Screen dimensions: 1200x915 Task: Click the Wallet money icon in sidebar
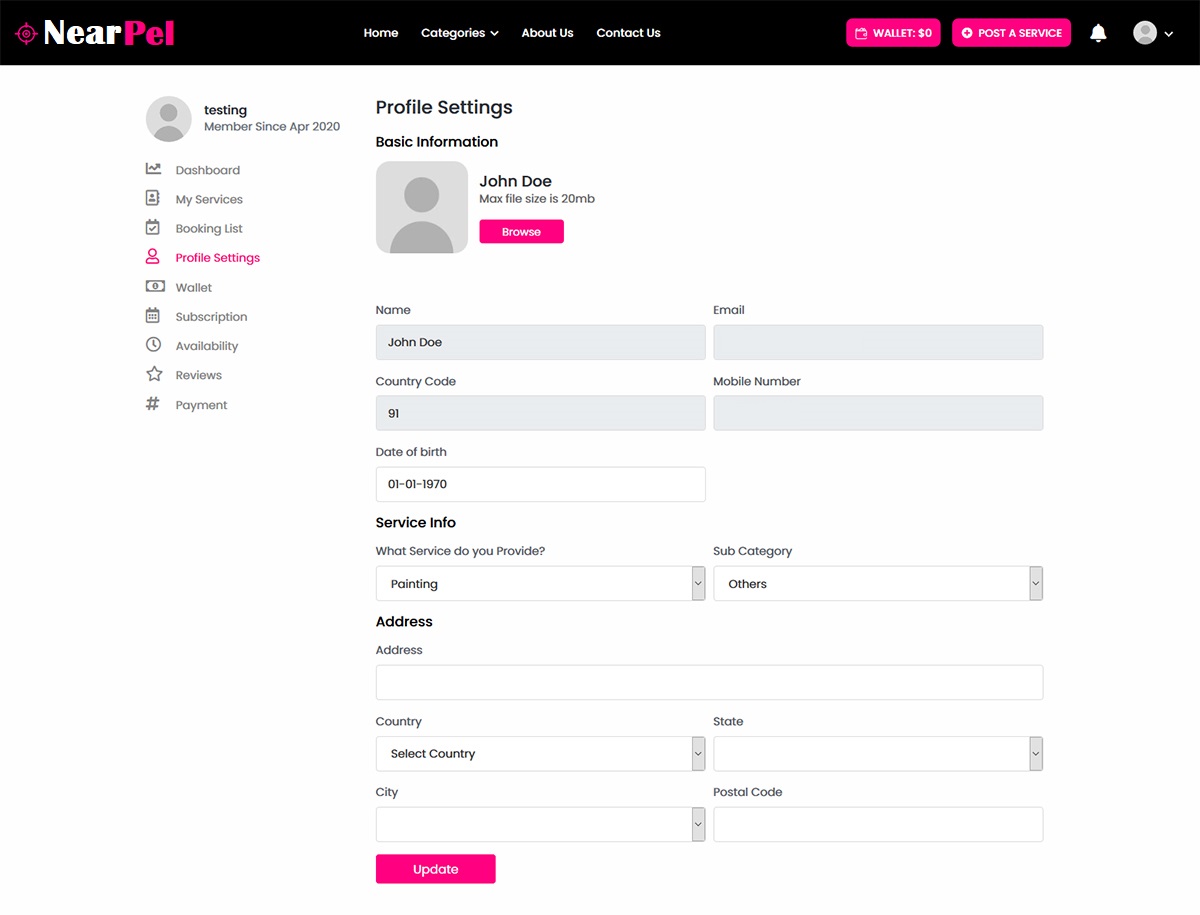pyautogui.click(x=154, y=286)
